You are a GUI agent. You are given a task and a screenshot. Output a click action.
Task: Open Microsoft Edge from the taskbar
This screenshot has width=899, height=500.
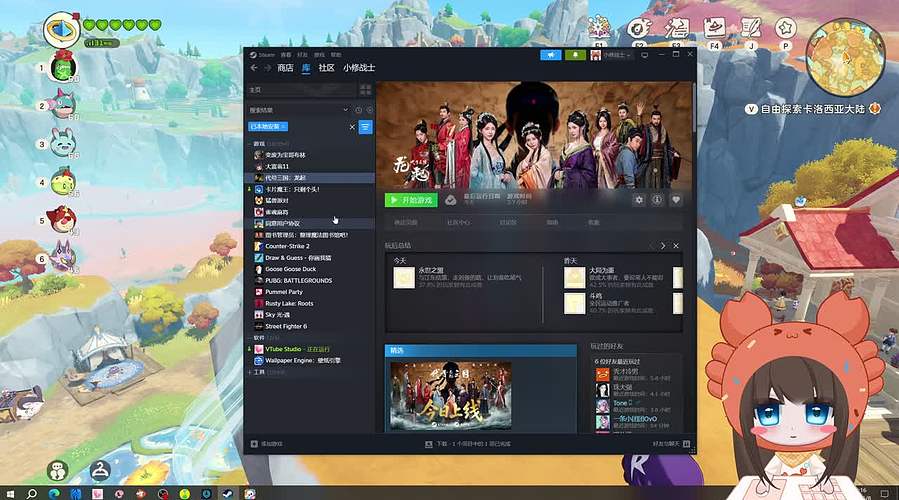54,493
